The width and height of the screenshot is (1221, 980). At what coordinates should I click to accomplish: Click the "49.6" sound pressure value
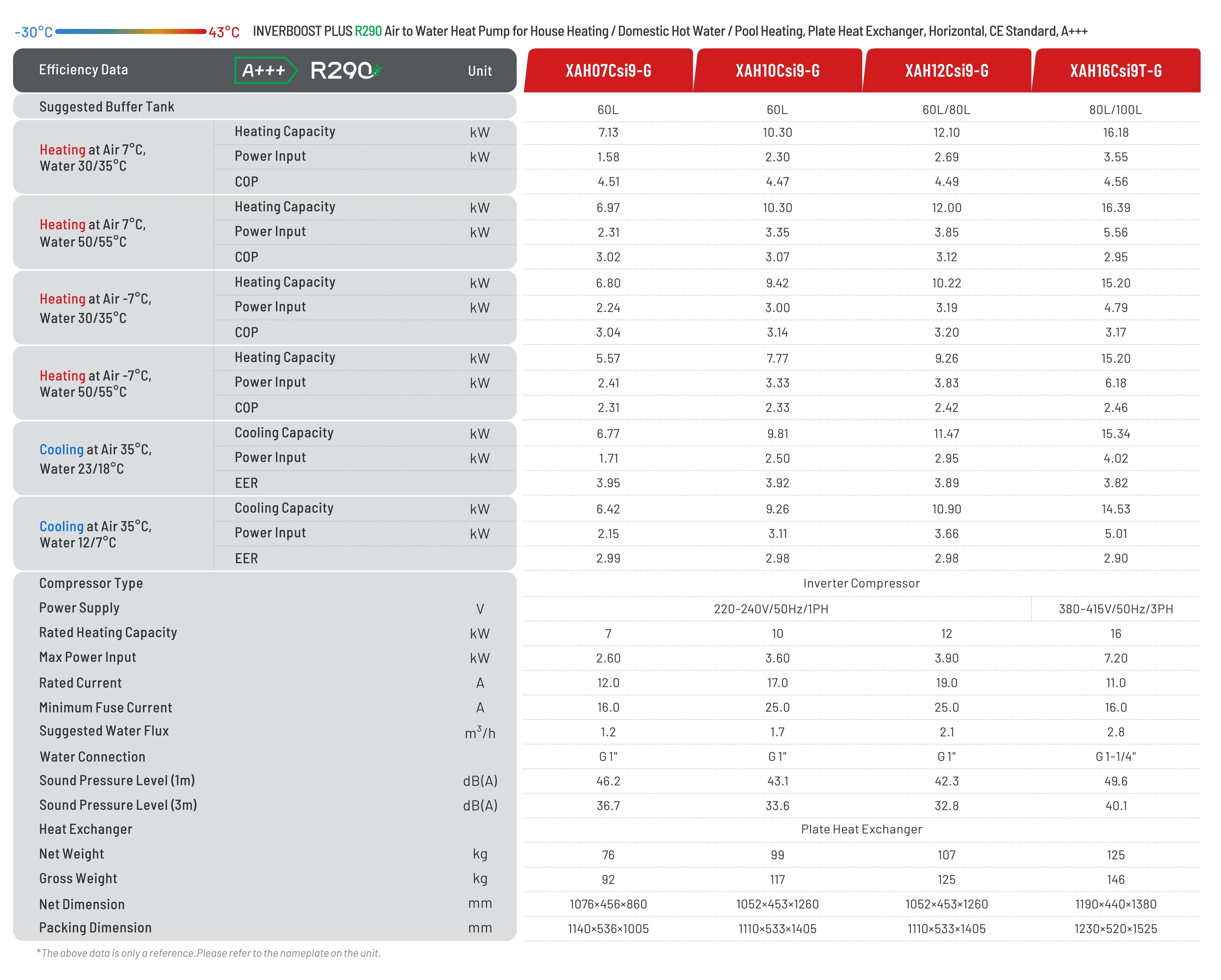click(x=1116, y=781)
